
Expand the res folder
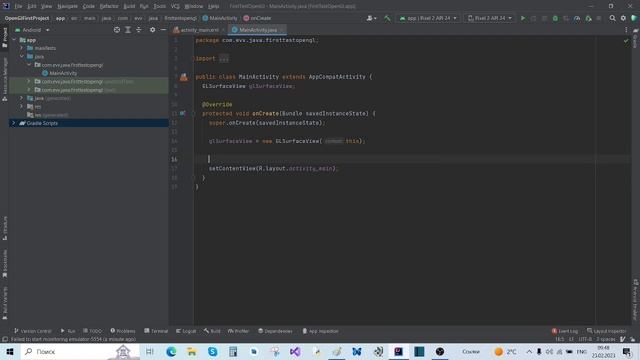click(22, 107)
